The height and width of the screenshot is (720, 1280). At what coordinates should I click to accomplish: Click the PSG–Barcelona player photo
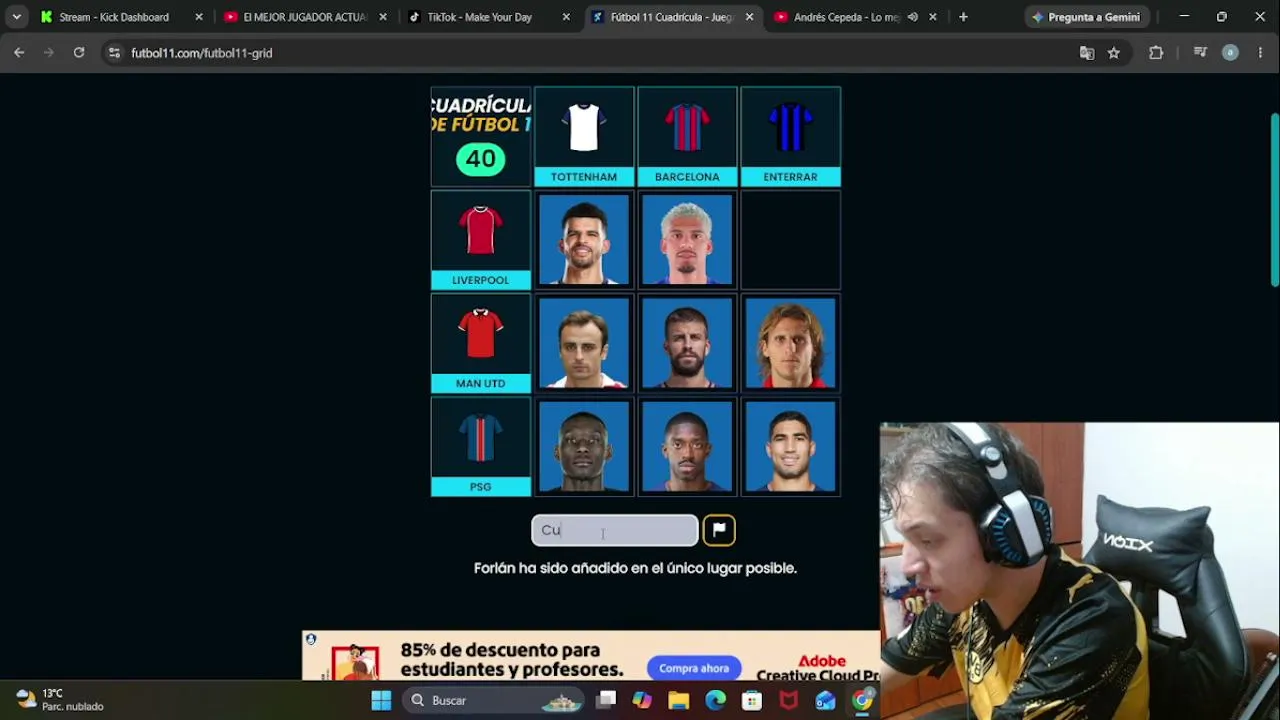(687, 447)
